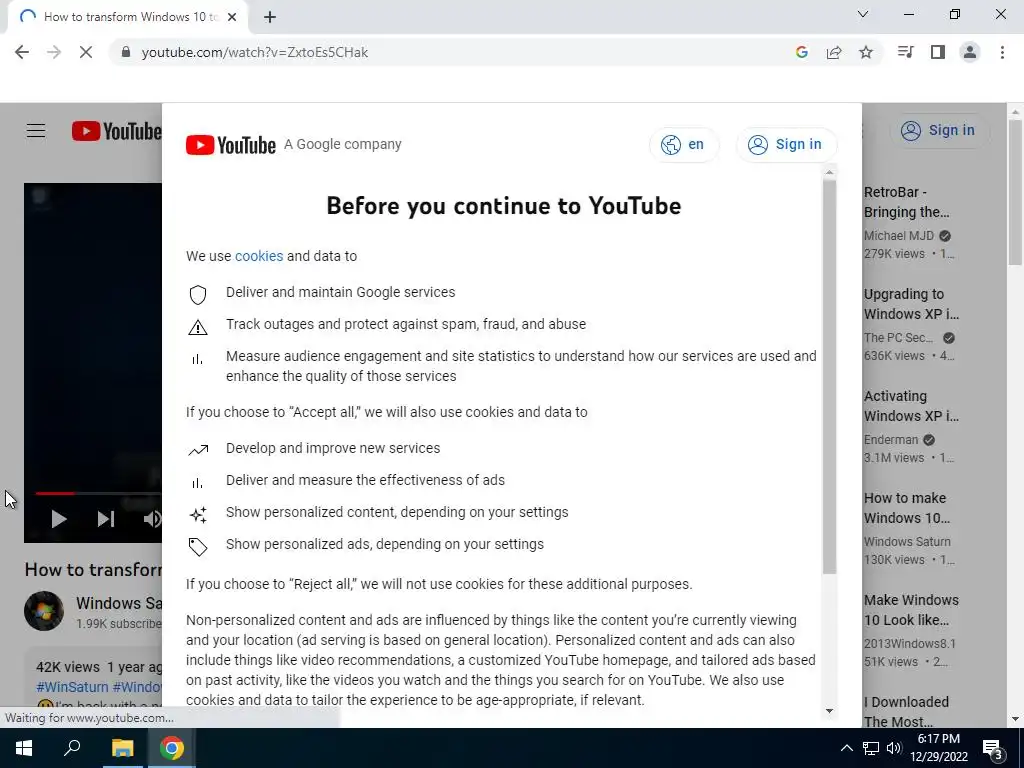Screen dimensions: 1024x768
Task: Open a new browser tab
Action: tap(270, 17)
